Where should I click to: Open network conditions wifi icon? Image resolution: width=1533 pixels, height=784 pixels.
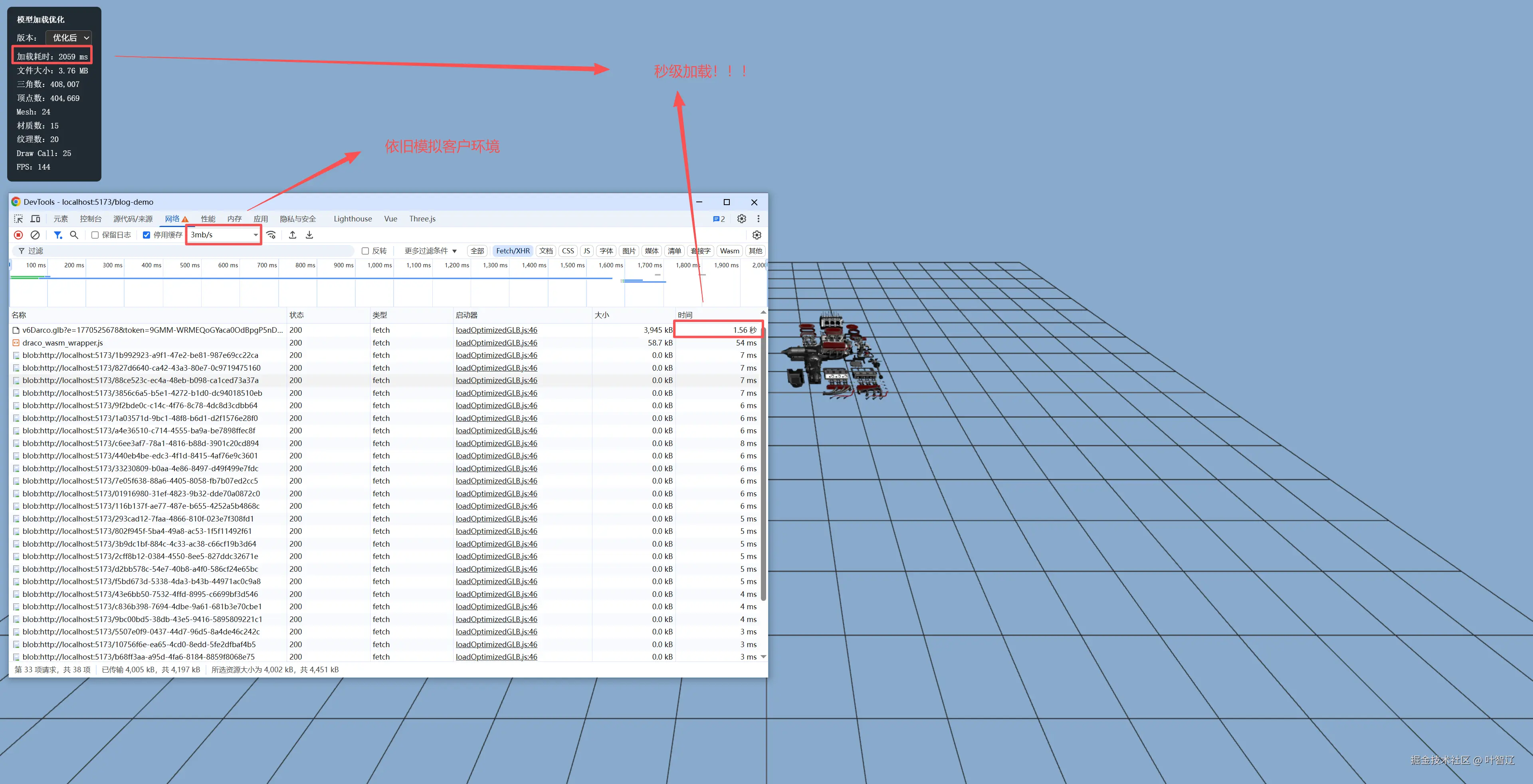click(271, 235)
